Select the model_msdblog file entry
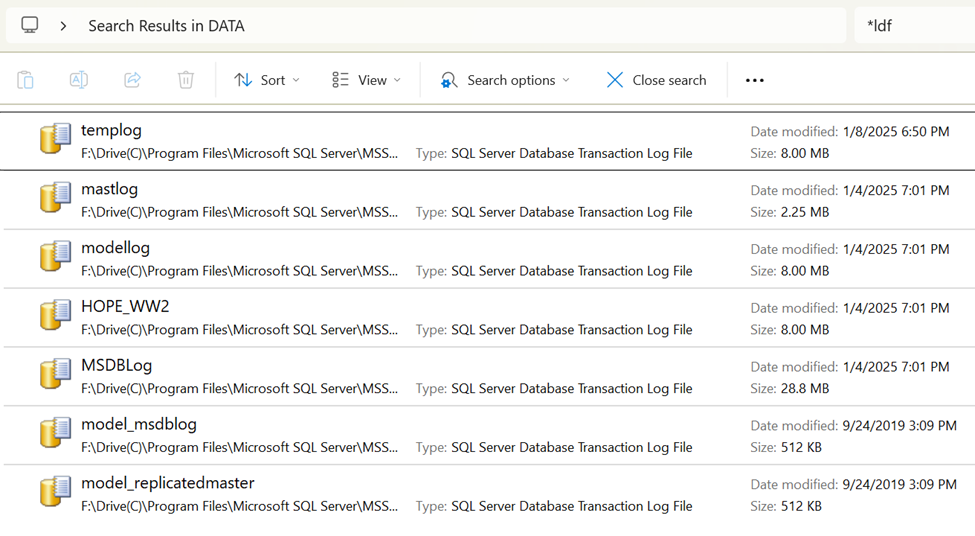The width and height of the screenshot is (975, 536). pyautogui.click(x=139, y=424)
